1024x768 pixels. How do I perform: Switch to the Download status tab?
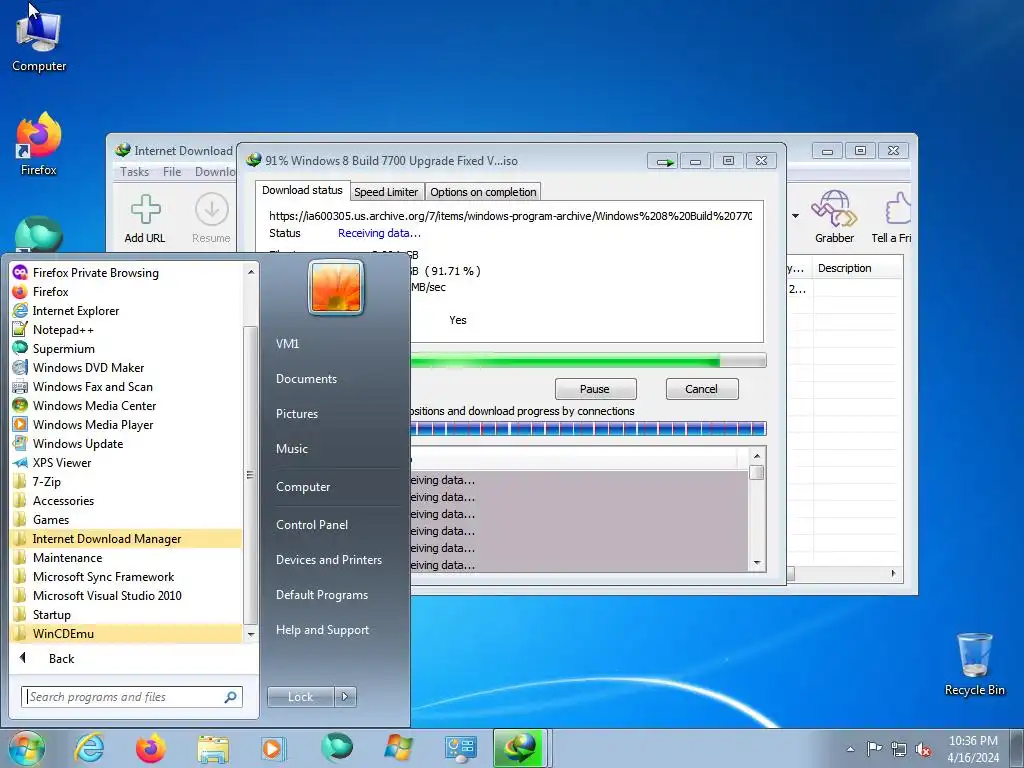(x=302, y=190)
